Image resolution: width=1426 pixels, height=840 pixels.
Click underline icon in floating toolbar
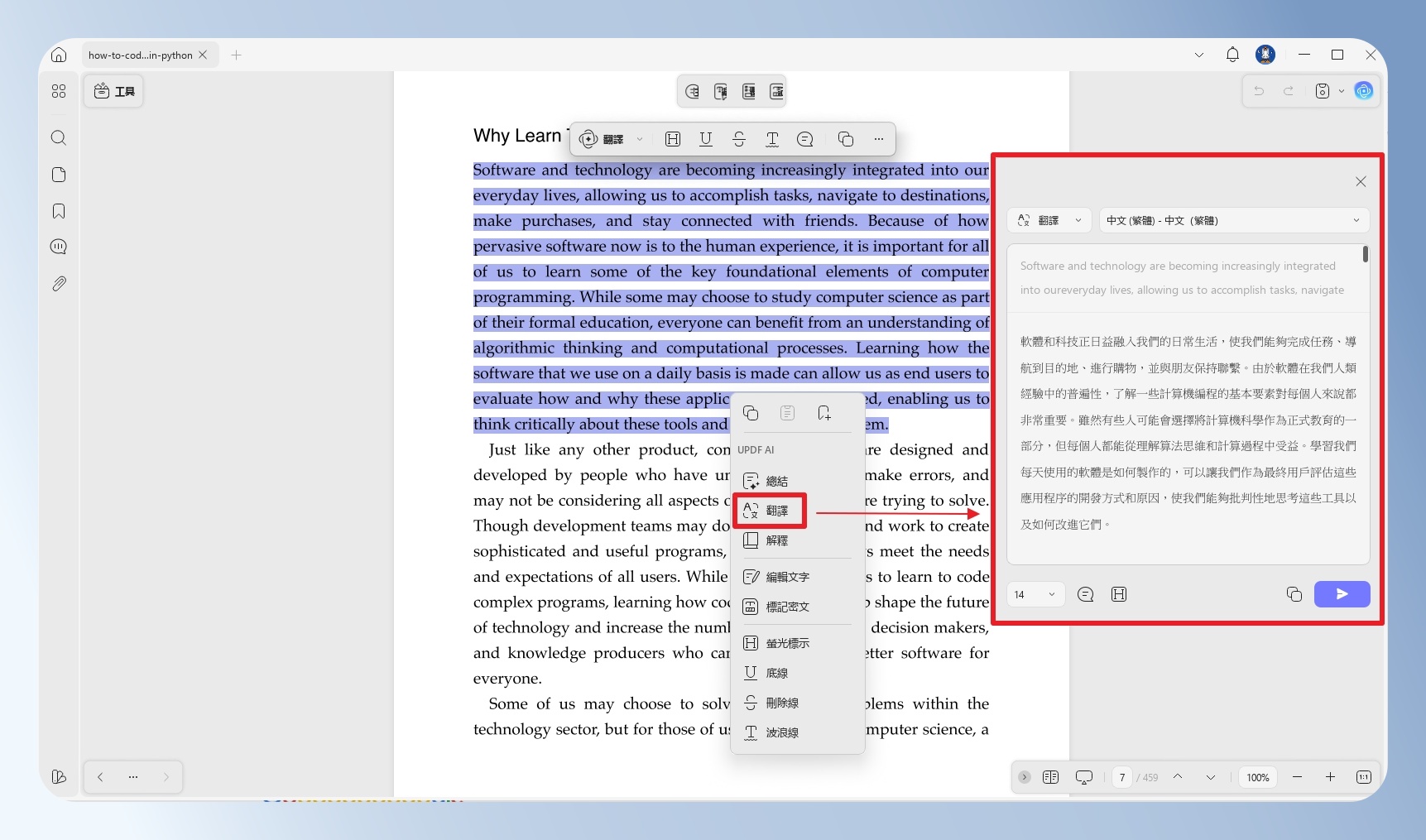(706, 139)
